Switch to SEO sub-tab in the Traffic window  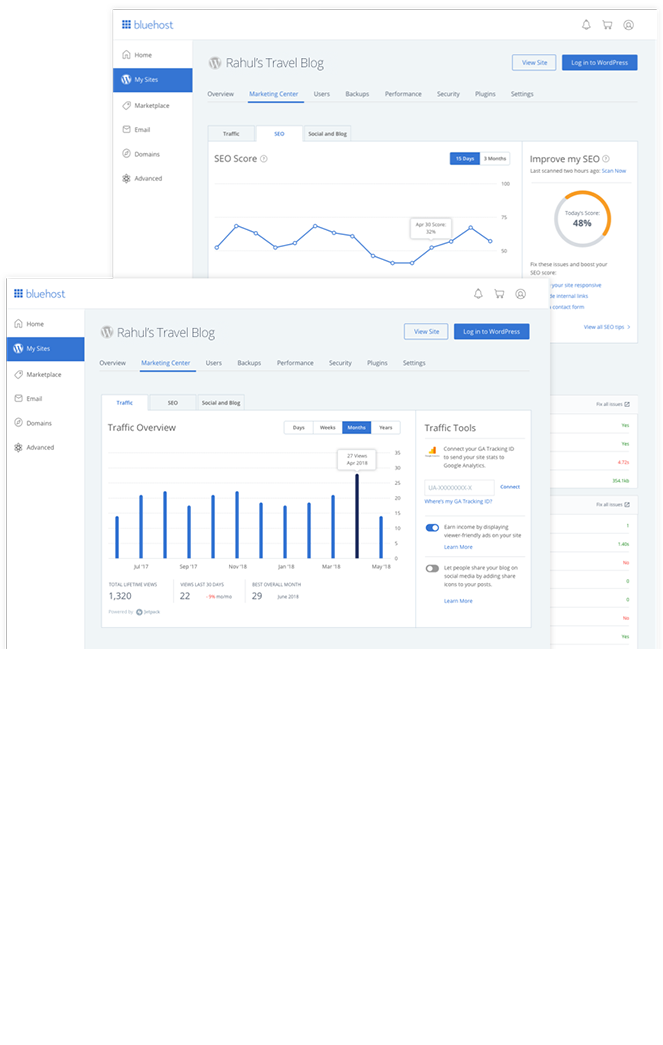click(x=173, y=403)
